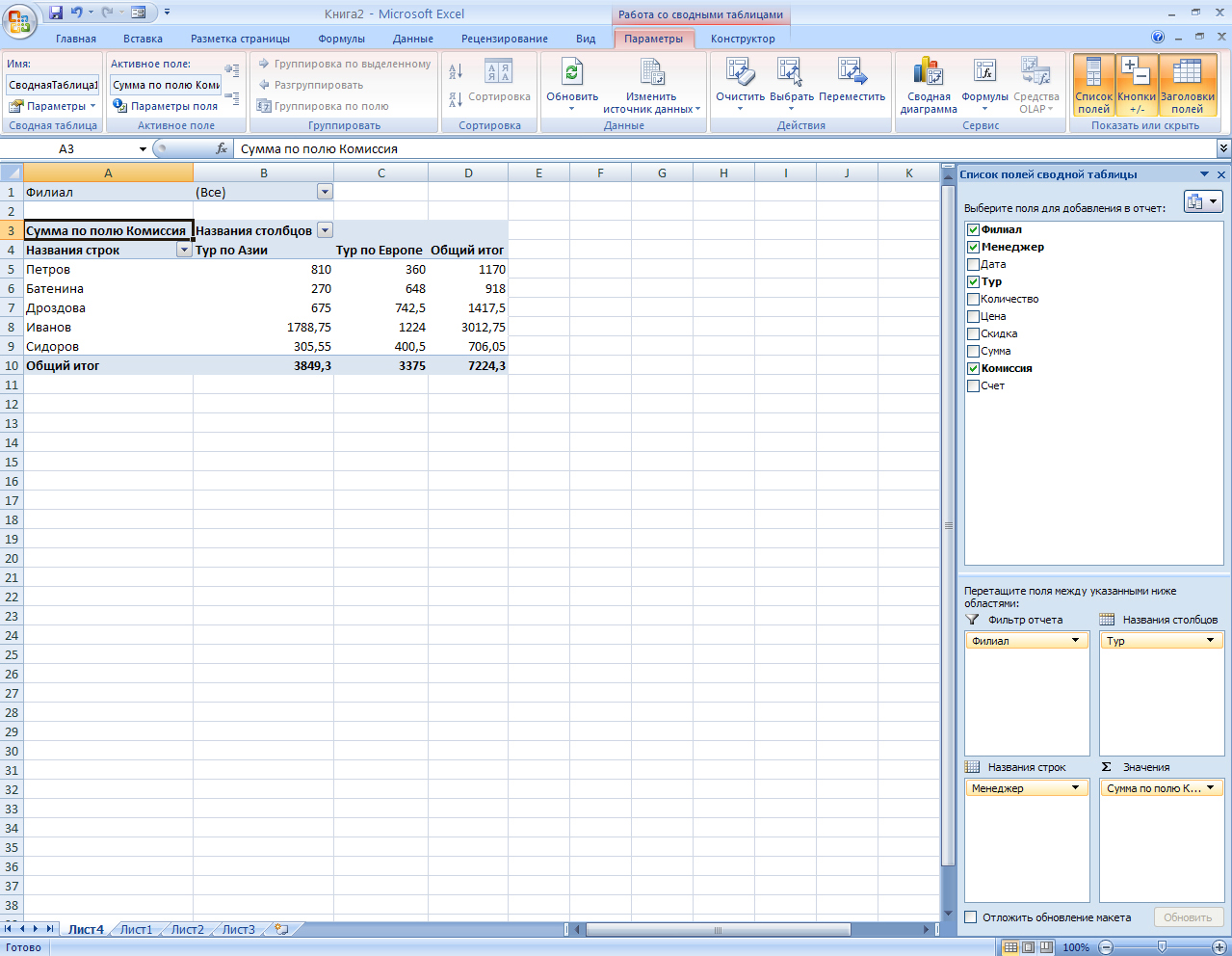Screen dimensions: 1232x956
Task: Check the Дата field checkbox
Action: point(973,264)
